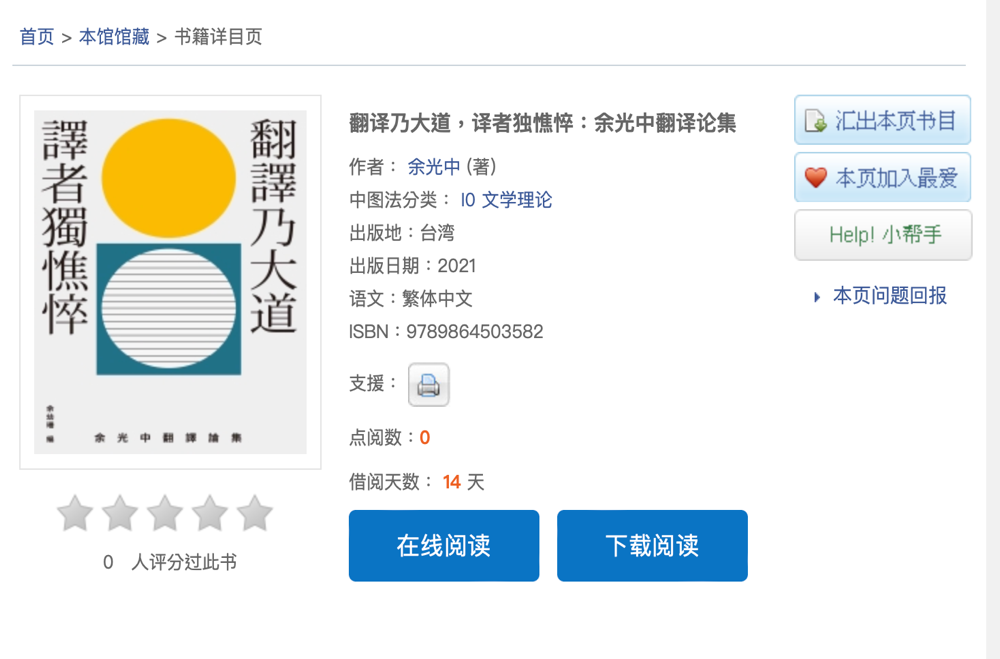Click the 汇出本页书目 button label
1000x659 pixels.
tap(895, 121)
